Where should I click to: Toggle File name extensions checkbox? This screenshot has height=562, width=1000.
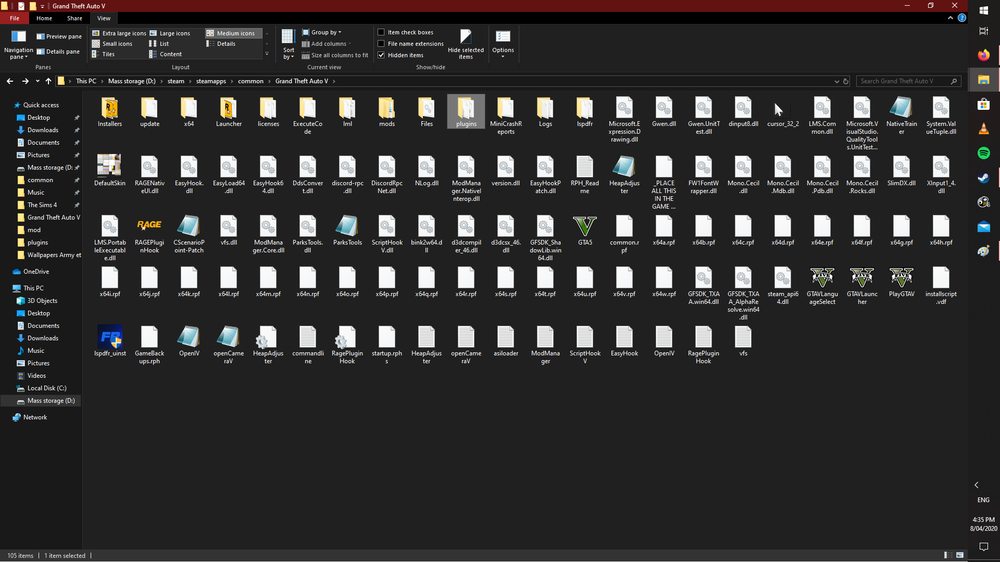[381, 44]
